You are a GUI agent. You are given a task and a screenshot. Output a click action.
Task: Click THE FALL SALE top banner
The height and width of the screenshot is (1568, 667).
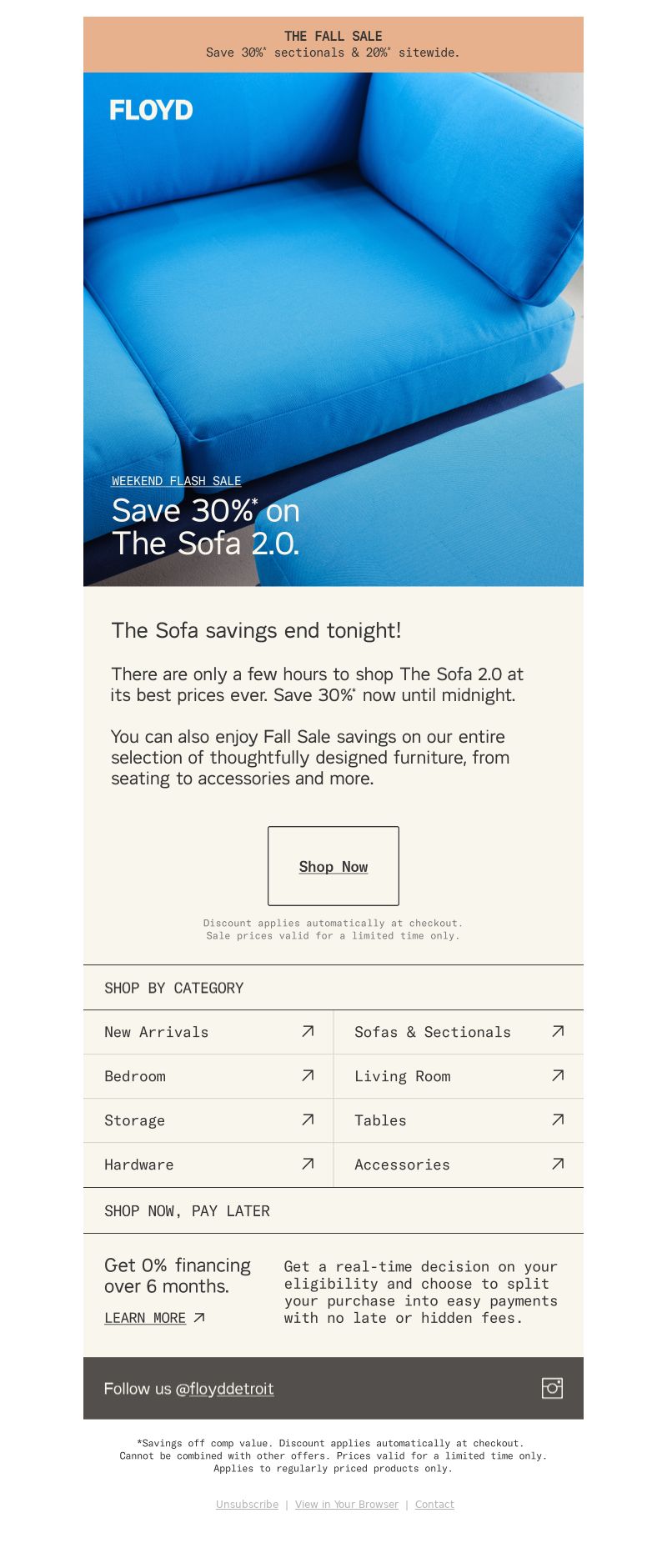pyautogui.click(x=333, y=44)
